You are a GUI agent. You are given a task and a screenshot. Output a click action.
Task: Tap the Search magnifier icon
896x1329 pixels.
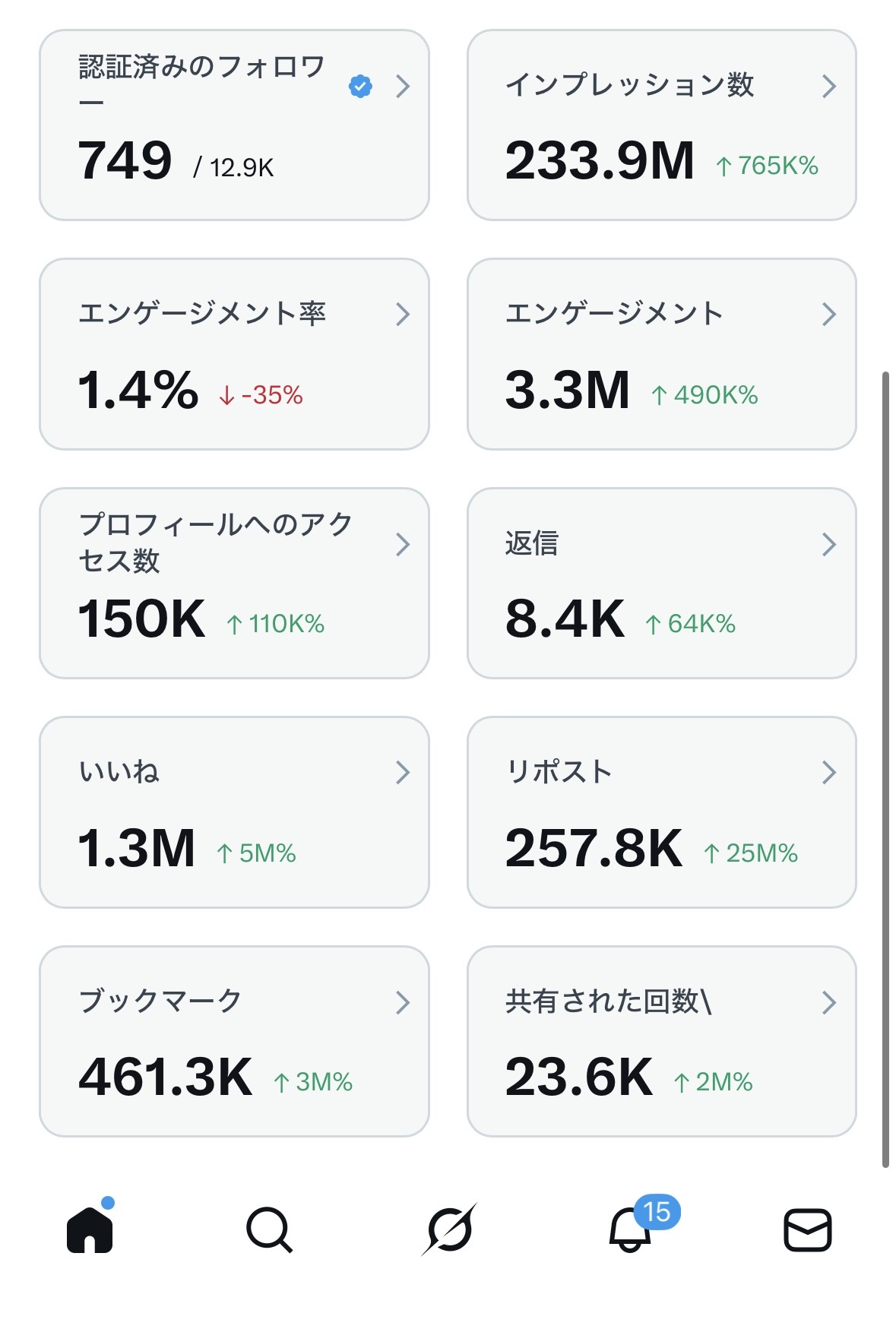tap(269, 1229)
